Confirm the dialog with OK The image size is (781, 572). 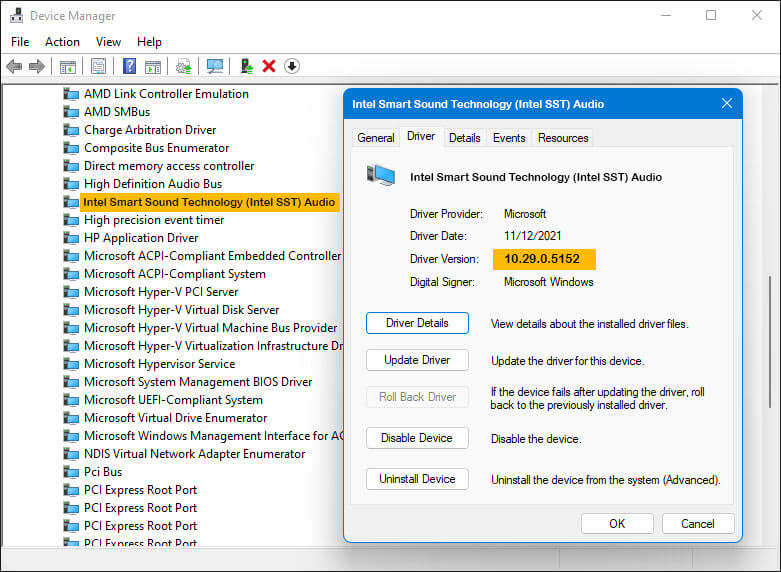point(617,524)
